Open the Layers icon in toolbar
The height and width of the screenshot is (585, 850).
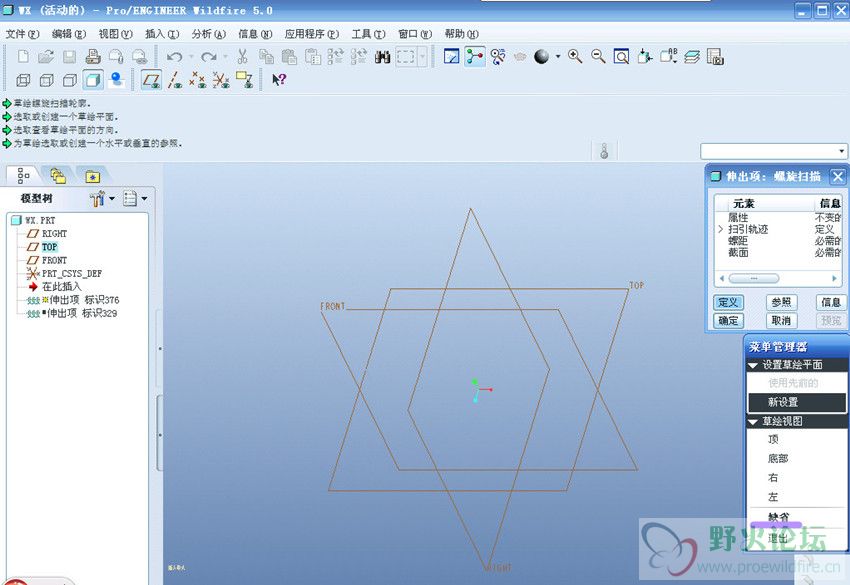point(692,56)
